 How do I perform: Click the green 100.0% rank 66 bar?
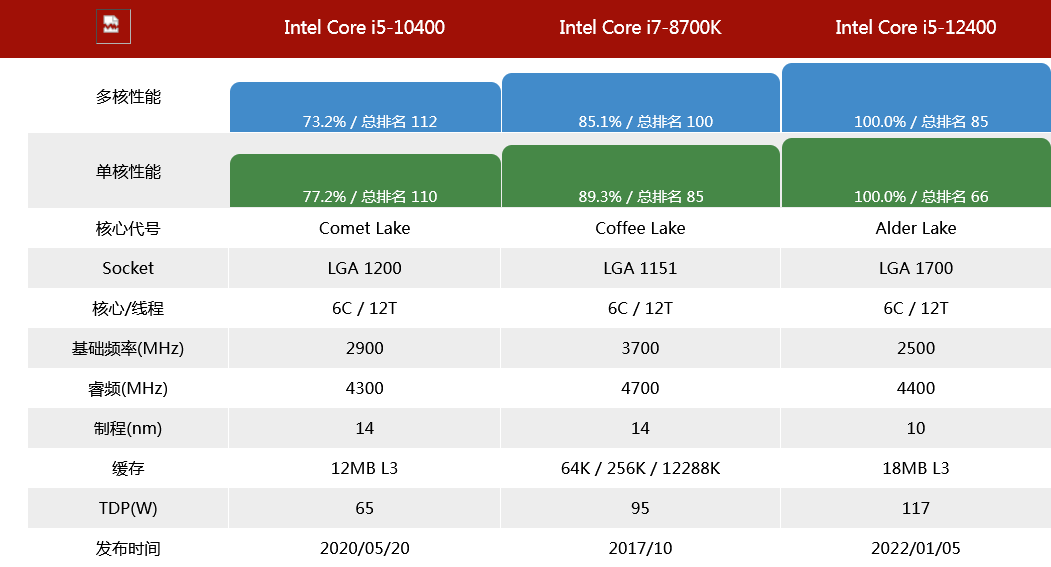(x=916, y=173)
